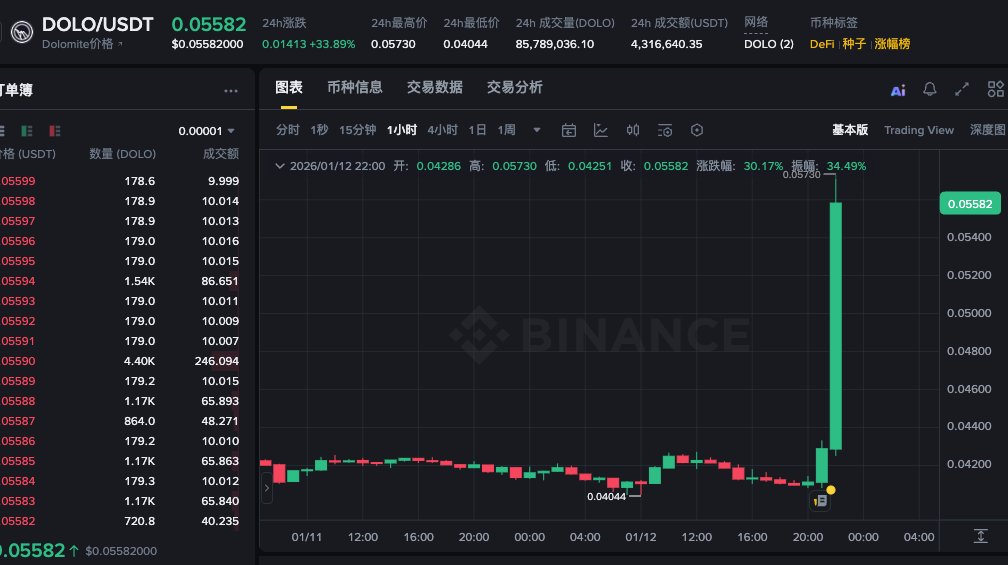Open the 涨幅榜 tag link

892,44
